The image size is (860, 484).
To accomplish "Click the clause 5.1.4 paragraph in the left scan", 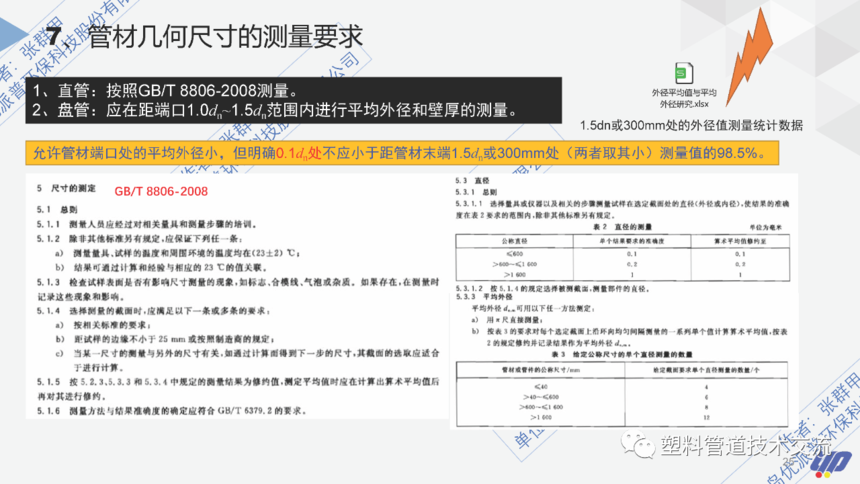I will pos(239,339).
